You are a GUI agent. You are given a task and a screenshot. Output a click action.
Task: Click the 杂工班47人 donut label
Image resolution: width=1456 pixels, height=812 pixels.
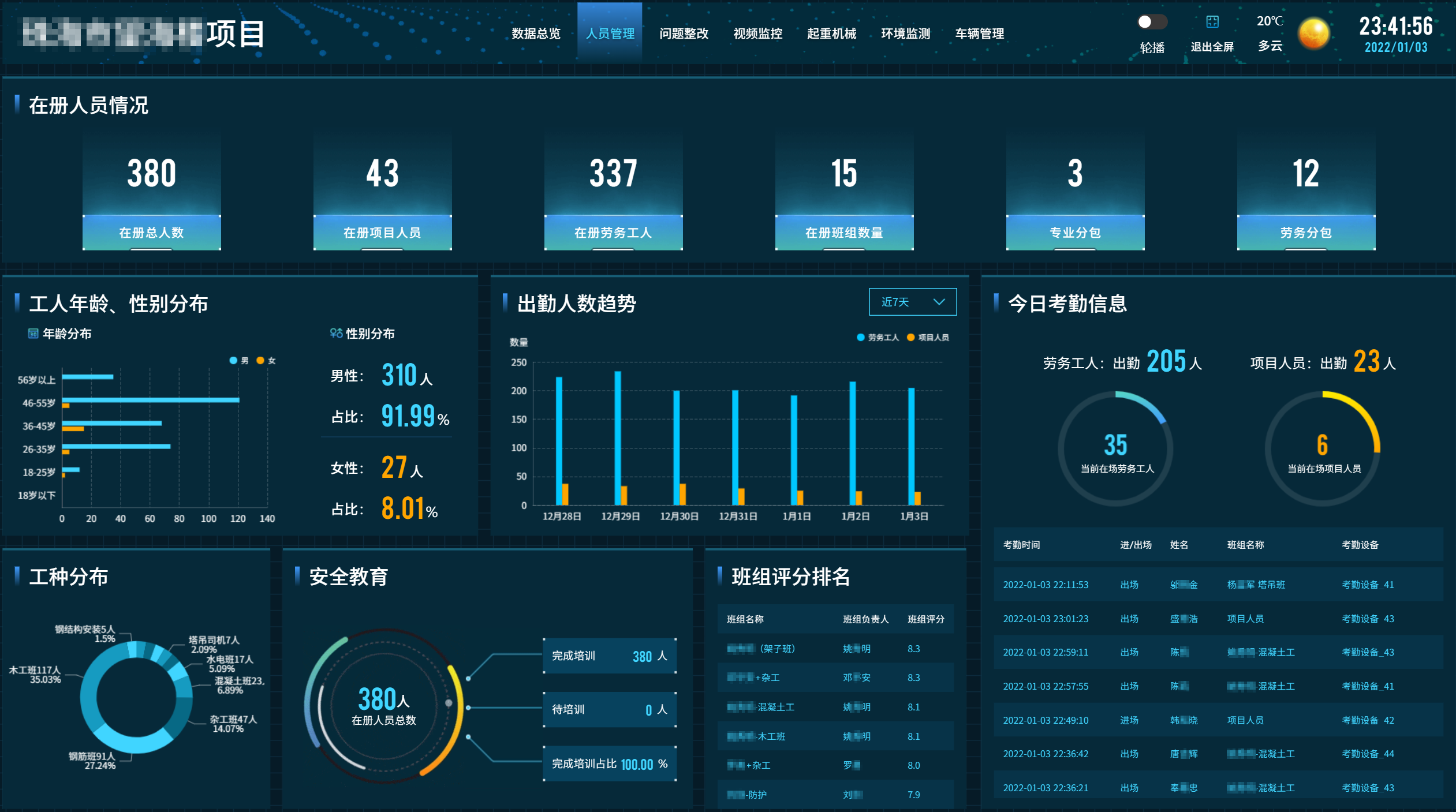tap(233, 724)
